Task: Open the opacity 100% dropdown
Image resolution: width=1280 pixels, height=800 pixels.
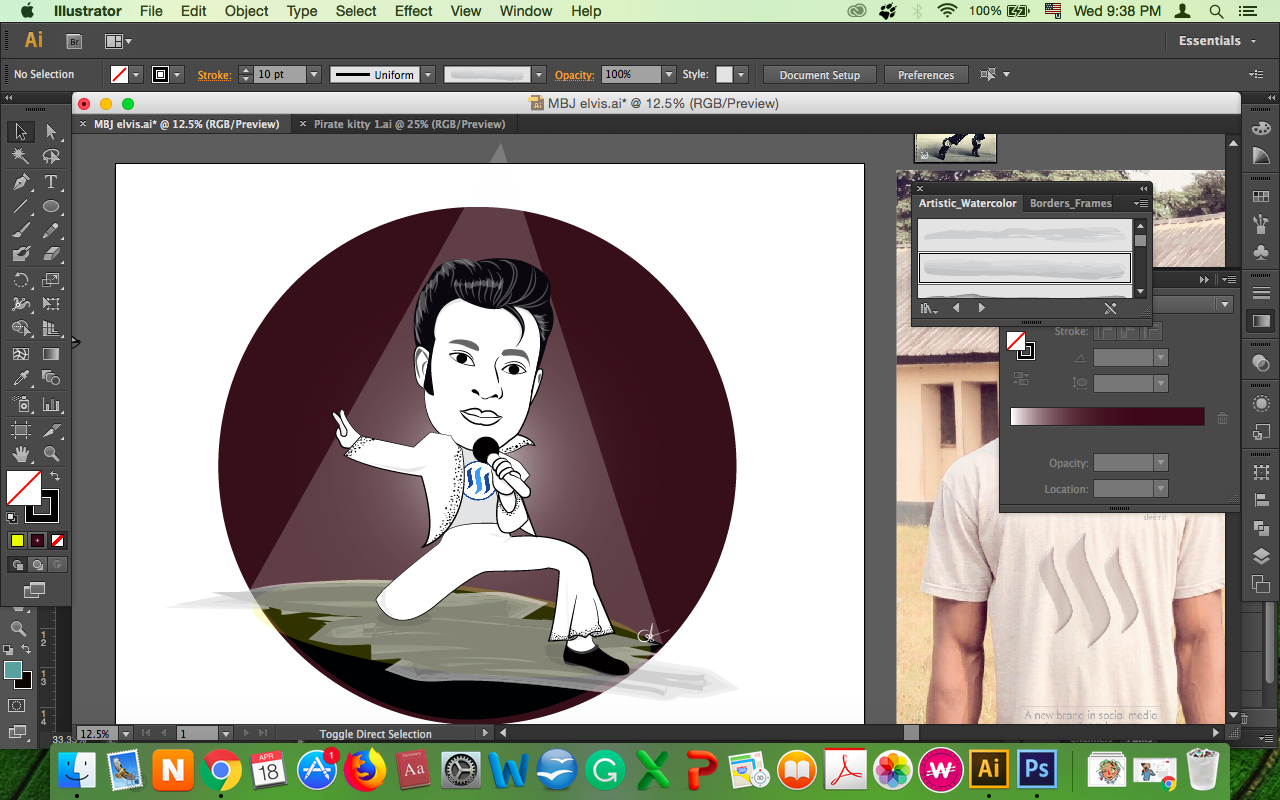Action: tap(668, 75)
